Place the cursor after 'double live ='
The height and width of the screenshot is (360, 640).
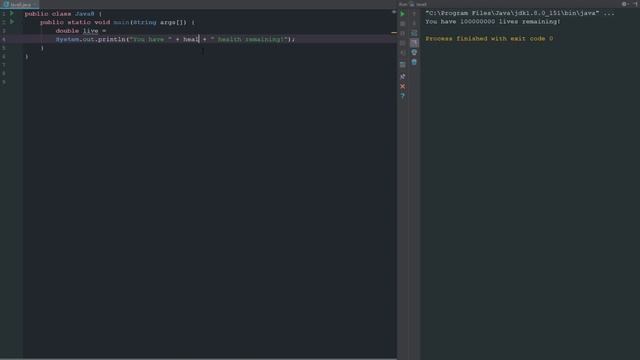click(107, 31)
